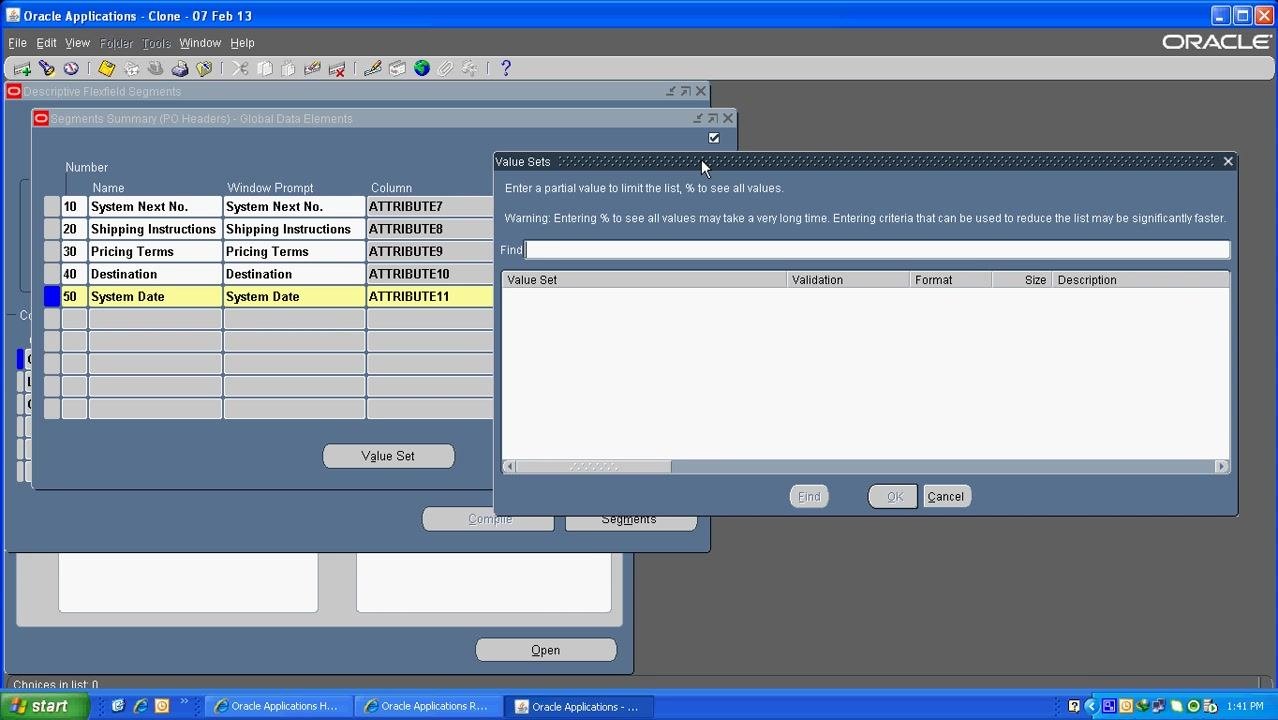Click the Description column header

coord(1140,280)
